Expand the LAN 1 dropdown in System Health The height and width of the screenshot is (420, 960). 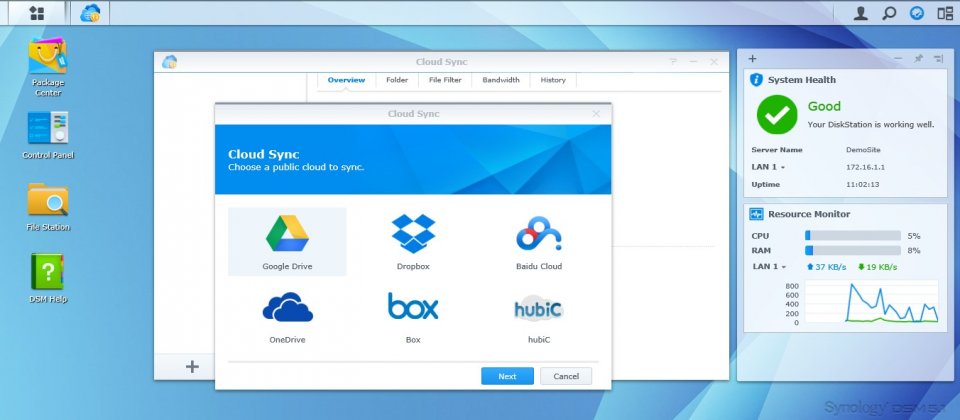pos(768,167)
